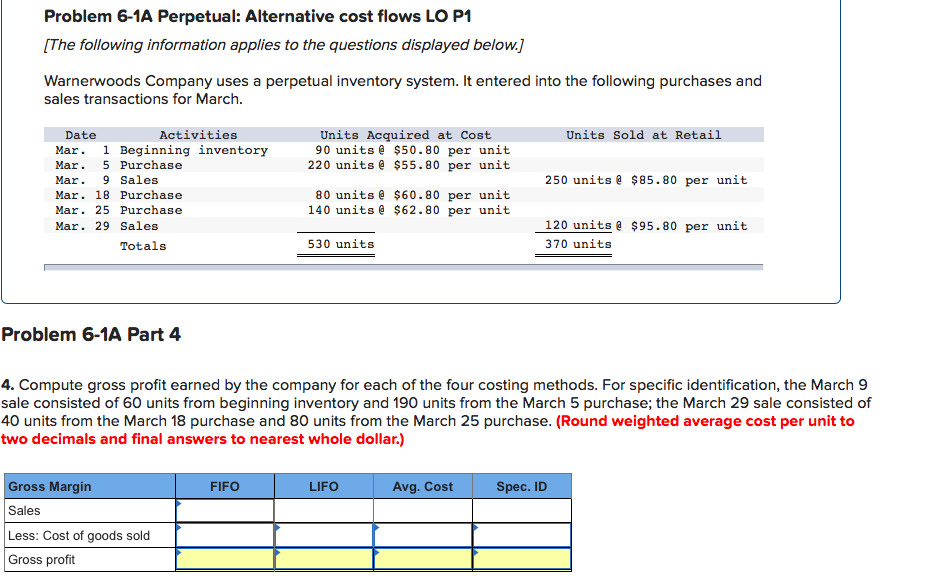Click the blue marker in LIFO gross profit cell
This screenshot has height=579, width=932.
click(x=279, y=552)
